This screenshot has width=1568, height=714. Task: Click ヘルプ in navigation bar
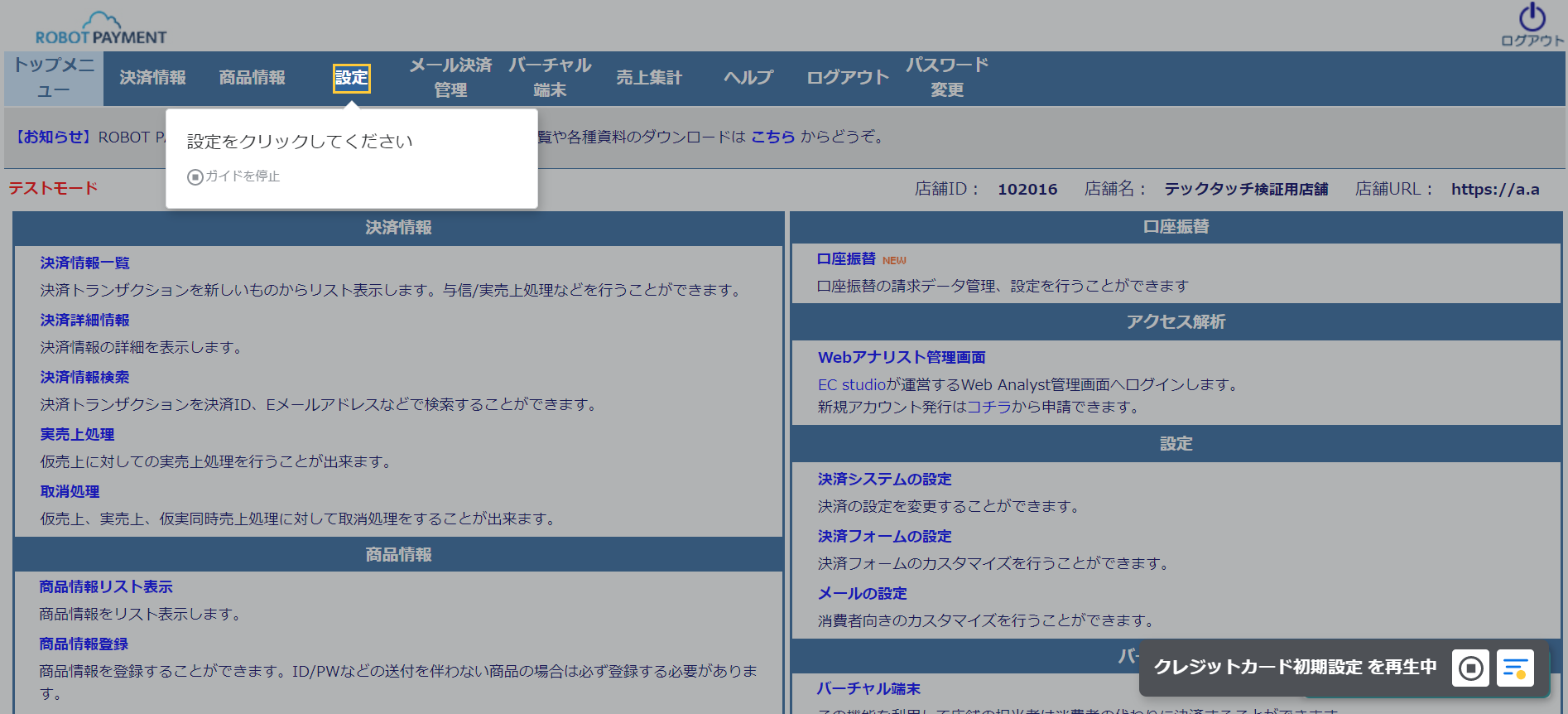click(x=748, y=78)
